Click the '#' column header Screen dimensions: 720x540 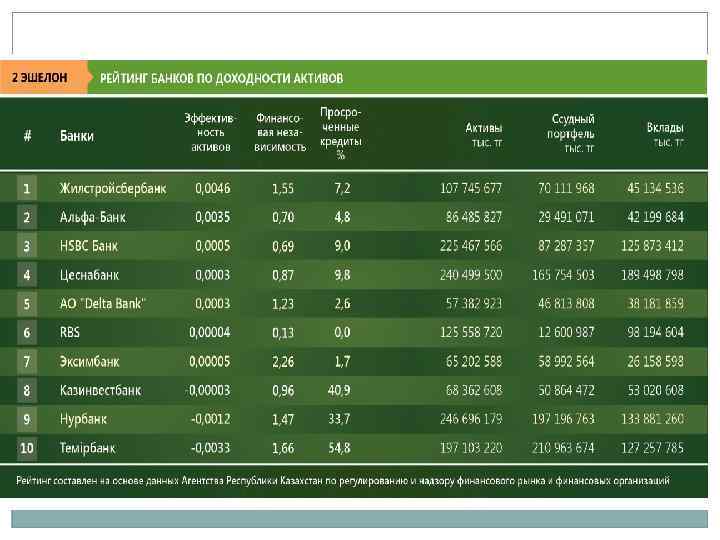pos(28,135)
